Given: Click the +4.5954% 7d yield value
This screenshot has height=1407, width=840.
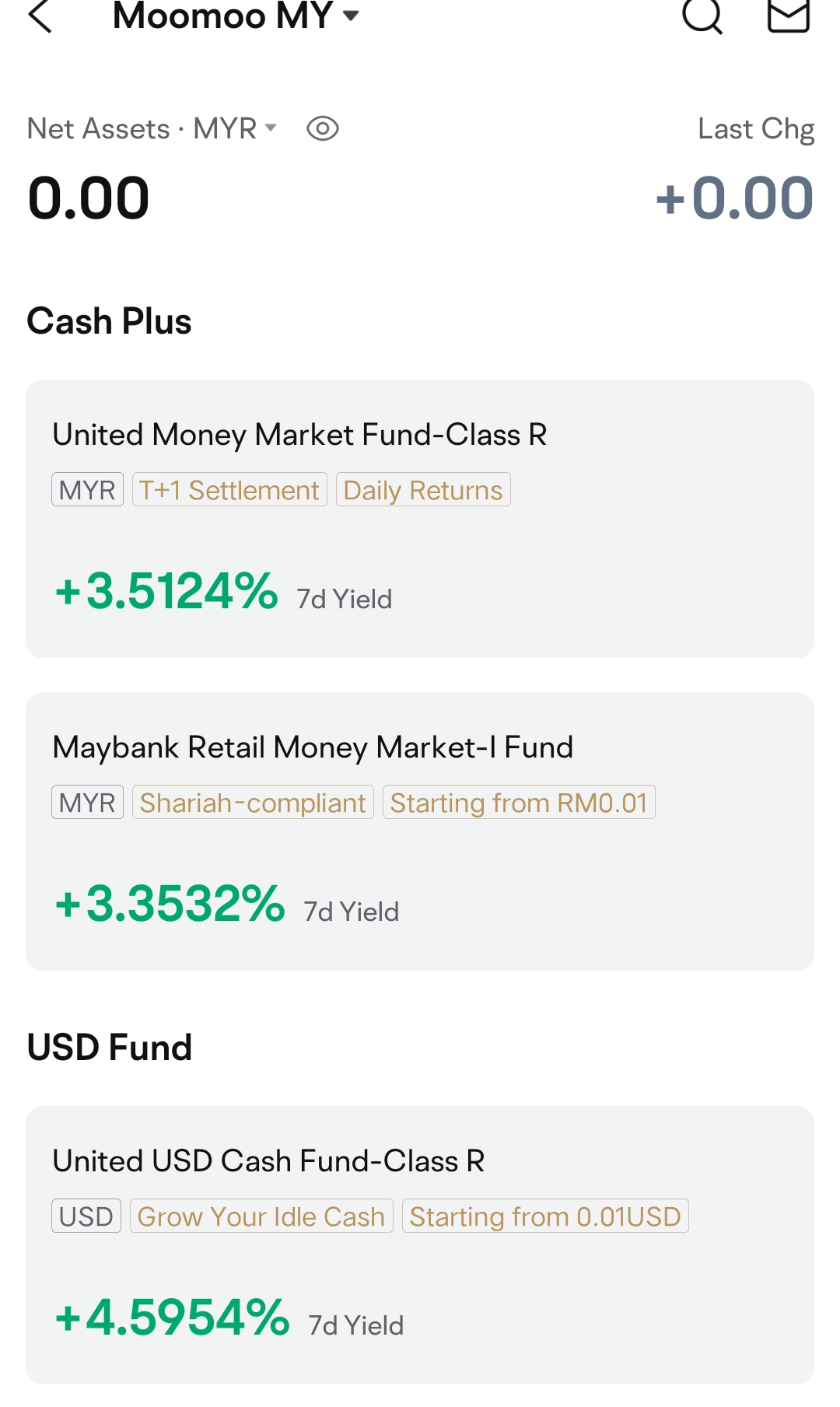Looking at the screenshot, I should pos(172,1318).
